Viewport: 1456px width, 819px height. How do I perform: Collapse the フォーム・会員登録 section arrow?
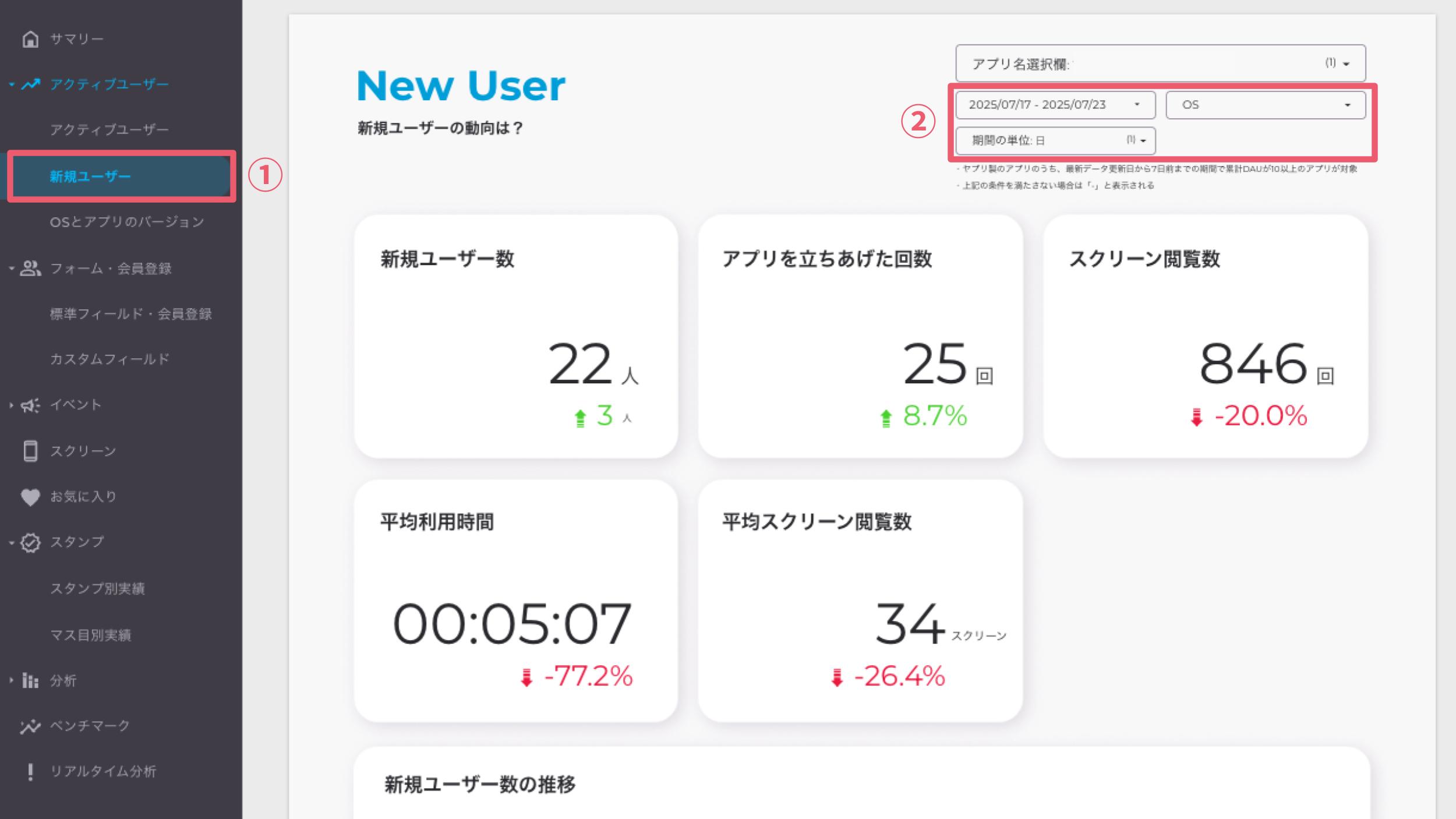(x=12, y=269)
